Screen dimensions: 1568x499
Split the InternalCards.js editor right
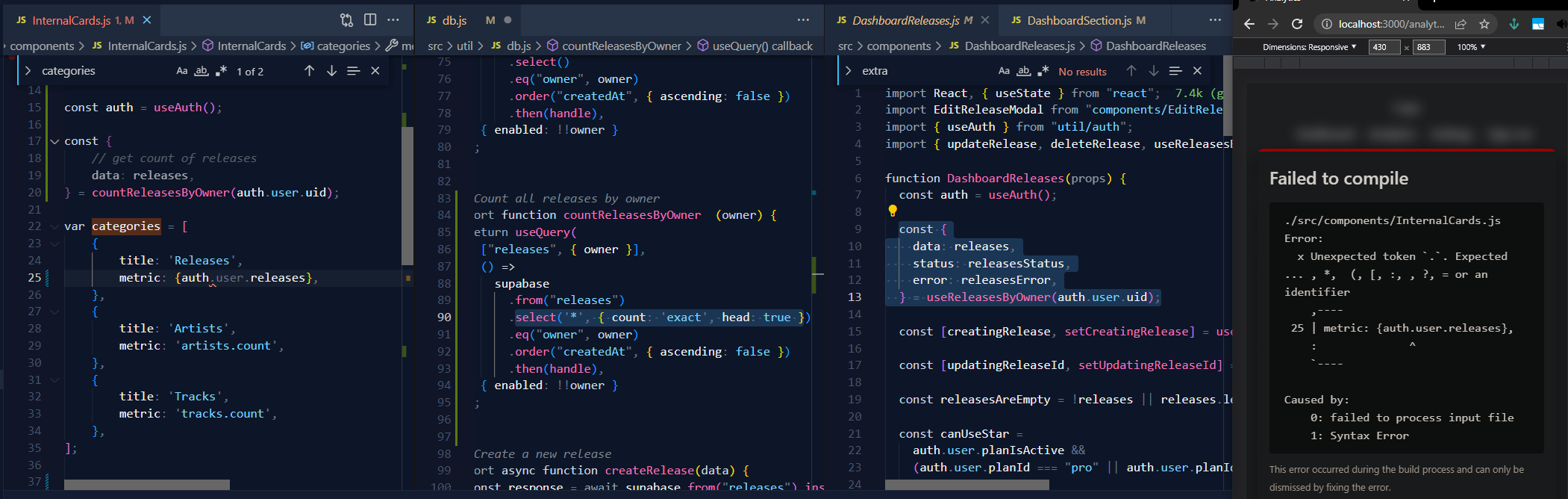[x=370, y=20]
